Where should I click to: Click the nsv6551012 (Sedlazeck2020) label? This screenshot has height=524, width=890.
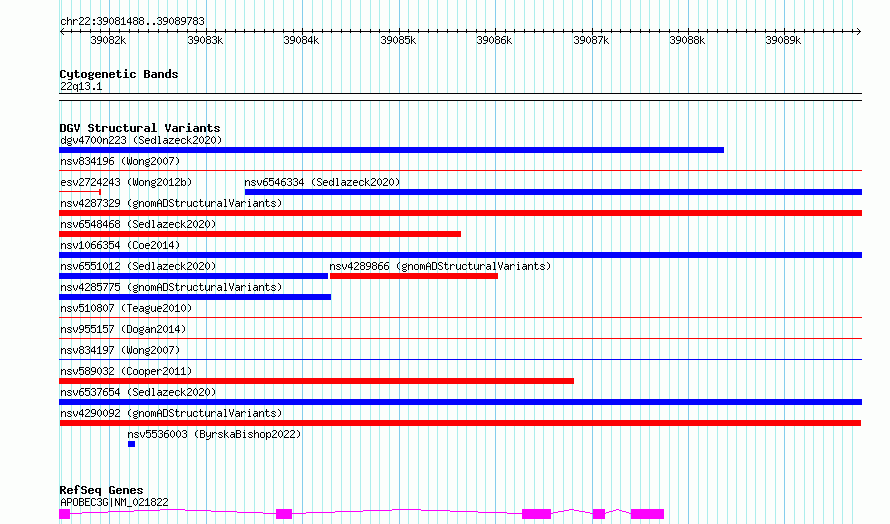[x=138, y=266]
